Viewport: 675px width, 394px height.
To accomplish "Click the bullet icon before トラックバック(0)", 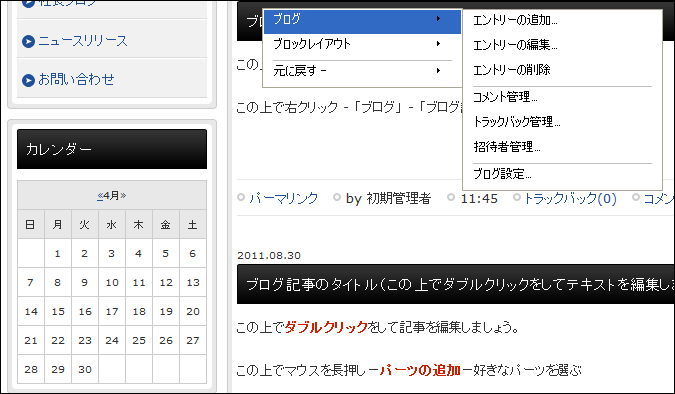I will (517, 198).
